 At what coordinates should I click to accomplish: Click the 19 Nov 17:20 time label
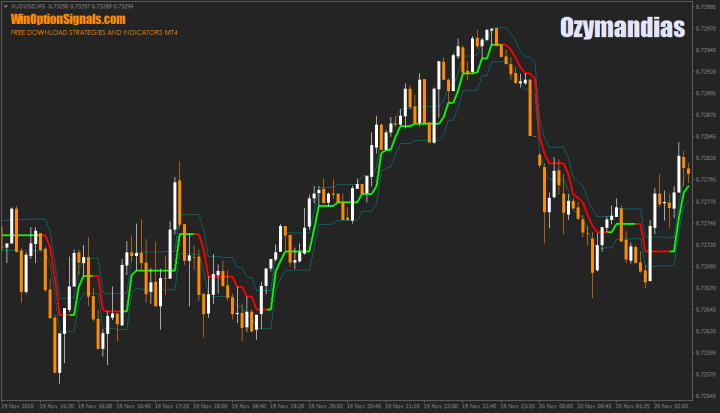tap(172, 407)
